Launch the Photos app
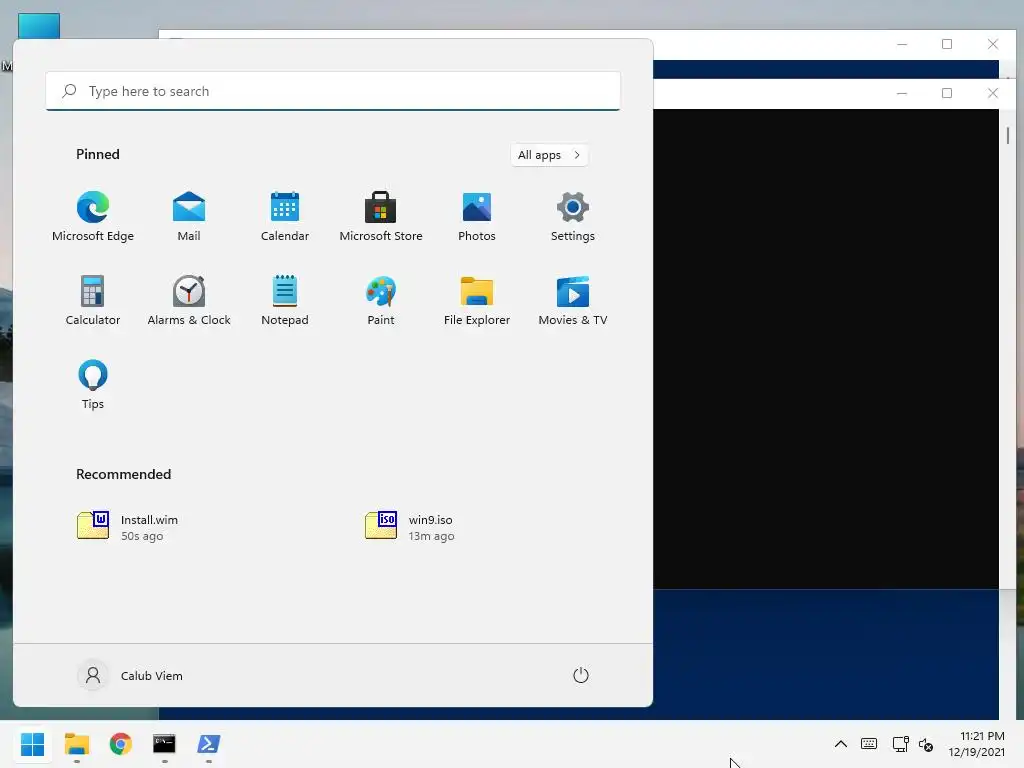1024x768 pixels. 477,217
